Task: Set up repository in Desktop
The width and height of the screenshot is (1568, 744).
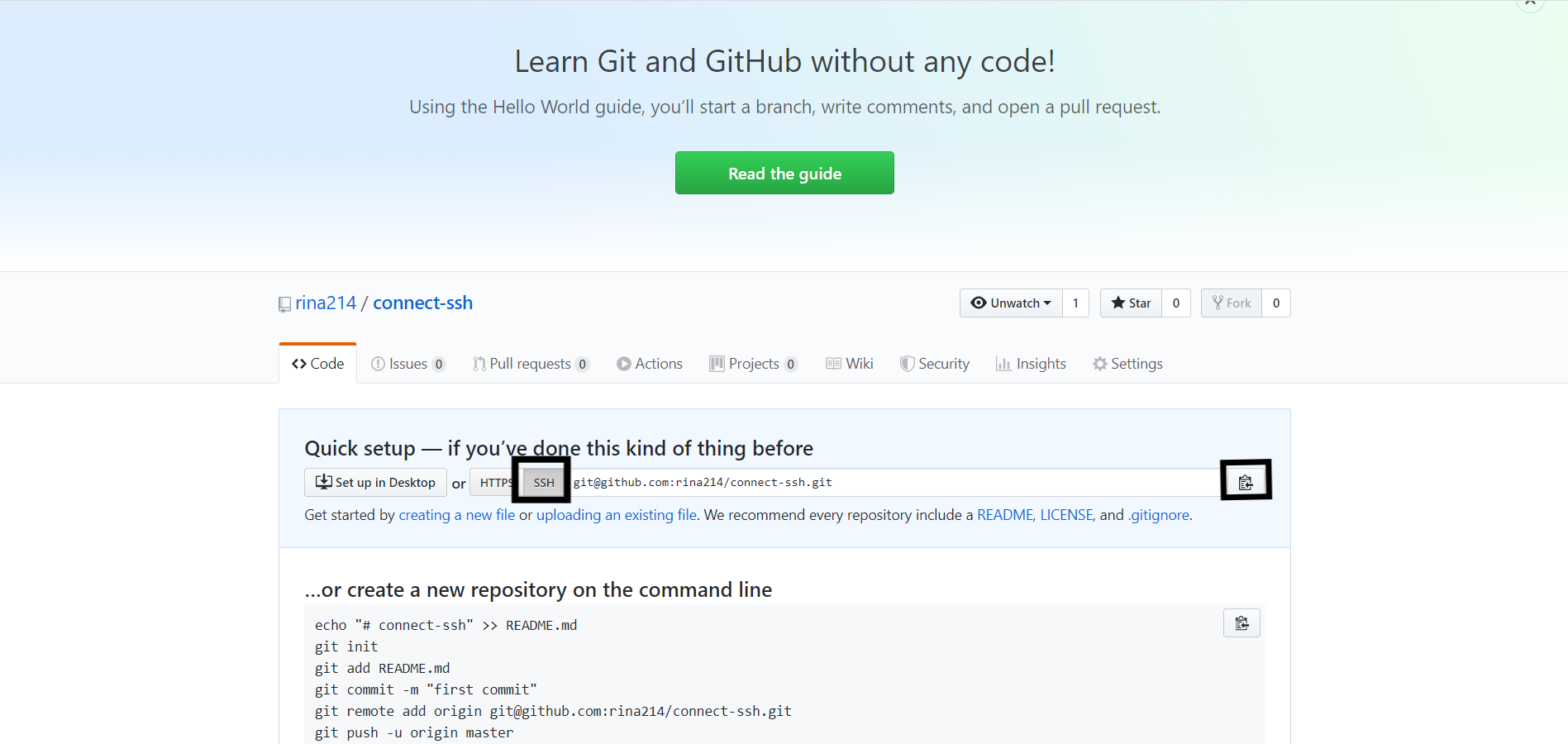Action: point(375,483)
